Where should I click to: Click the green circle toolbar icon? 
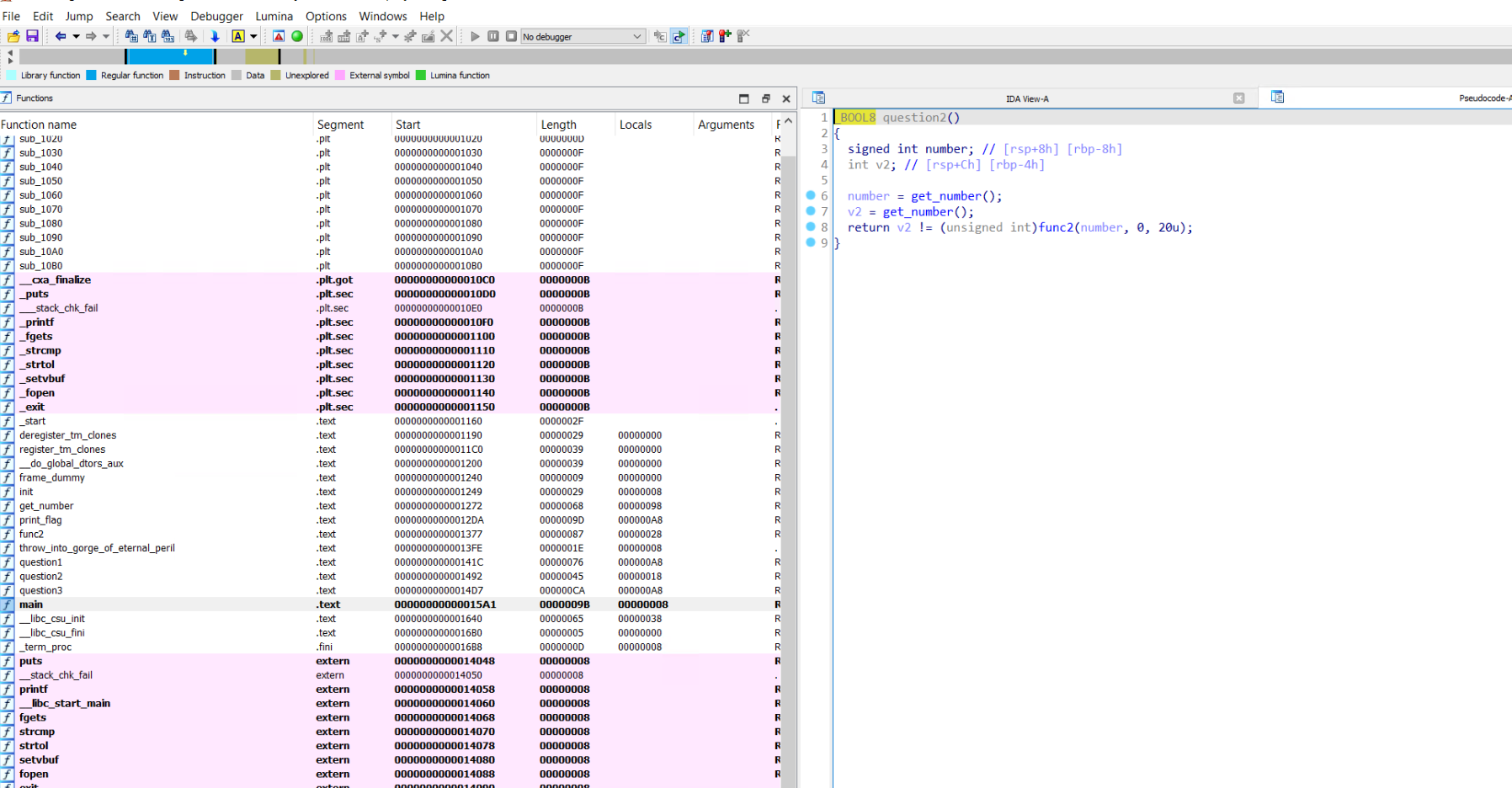coord(297,36)
